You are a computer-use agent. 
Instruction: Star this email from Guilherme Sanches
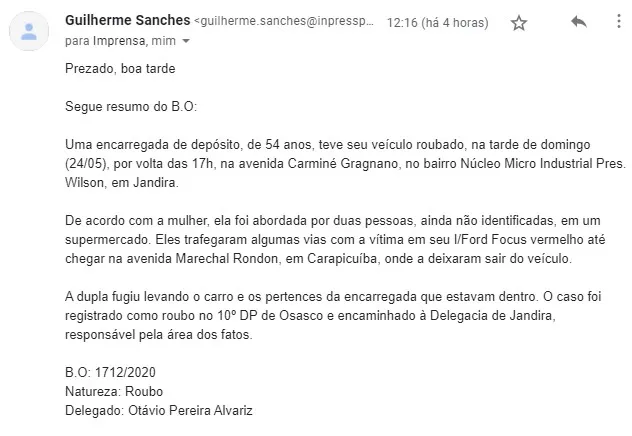519,23
